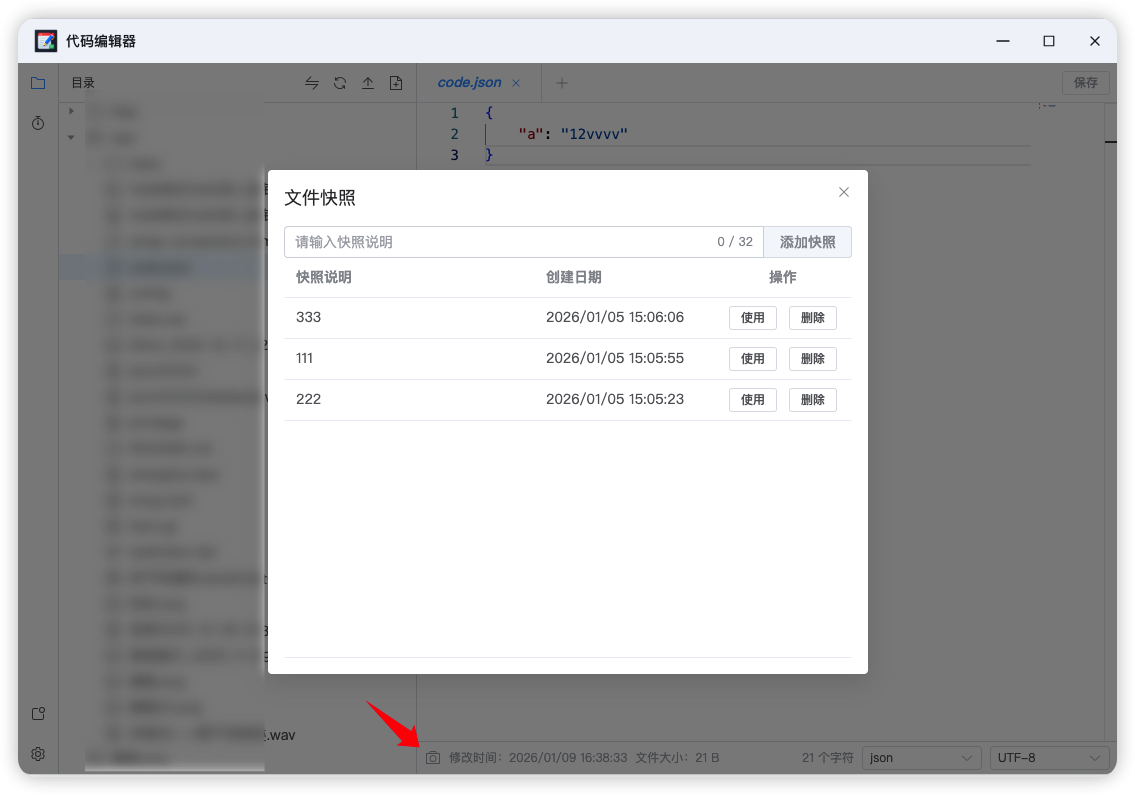Click the "12vvvv" value in editor
Image resolution: width=1135 pixels, height=795 pixels.
click(x=594, y=134)
